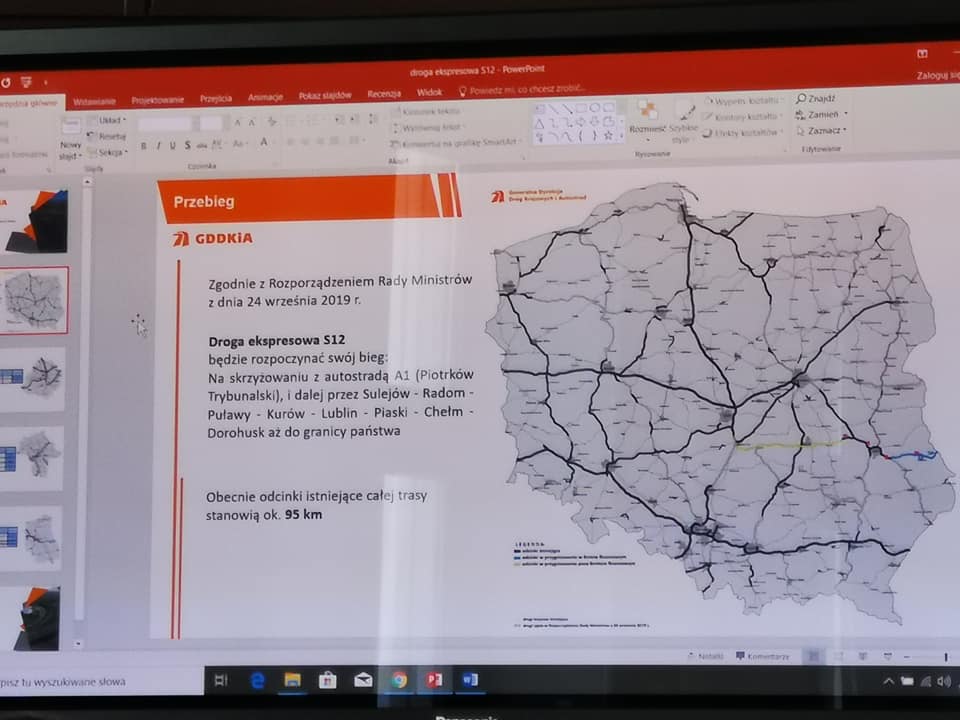Image resolution: width=960 pixels, height=720 pixels.
Task: Click Znajdź search icon in ribbon
Action: [x=816, y=99]
